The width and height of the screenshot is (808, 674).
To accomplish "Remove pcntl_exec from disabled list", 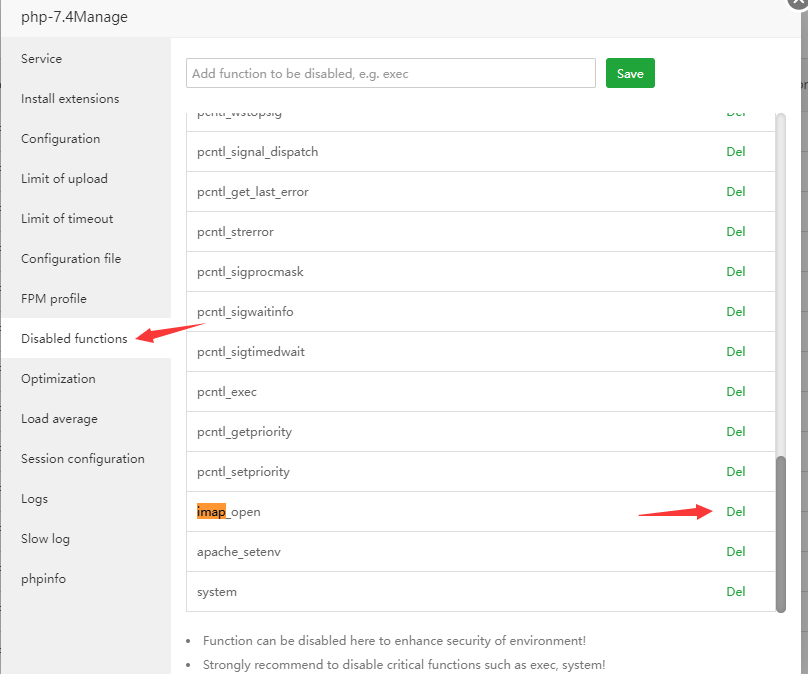I will (x=736, y=392).
